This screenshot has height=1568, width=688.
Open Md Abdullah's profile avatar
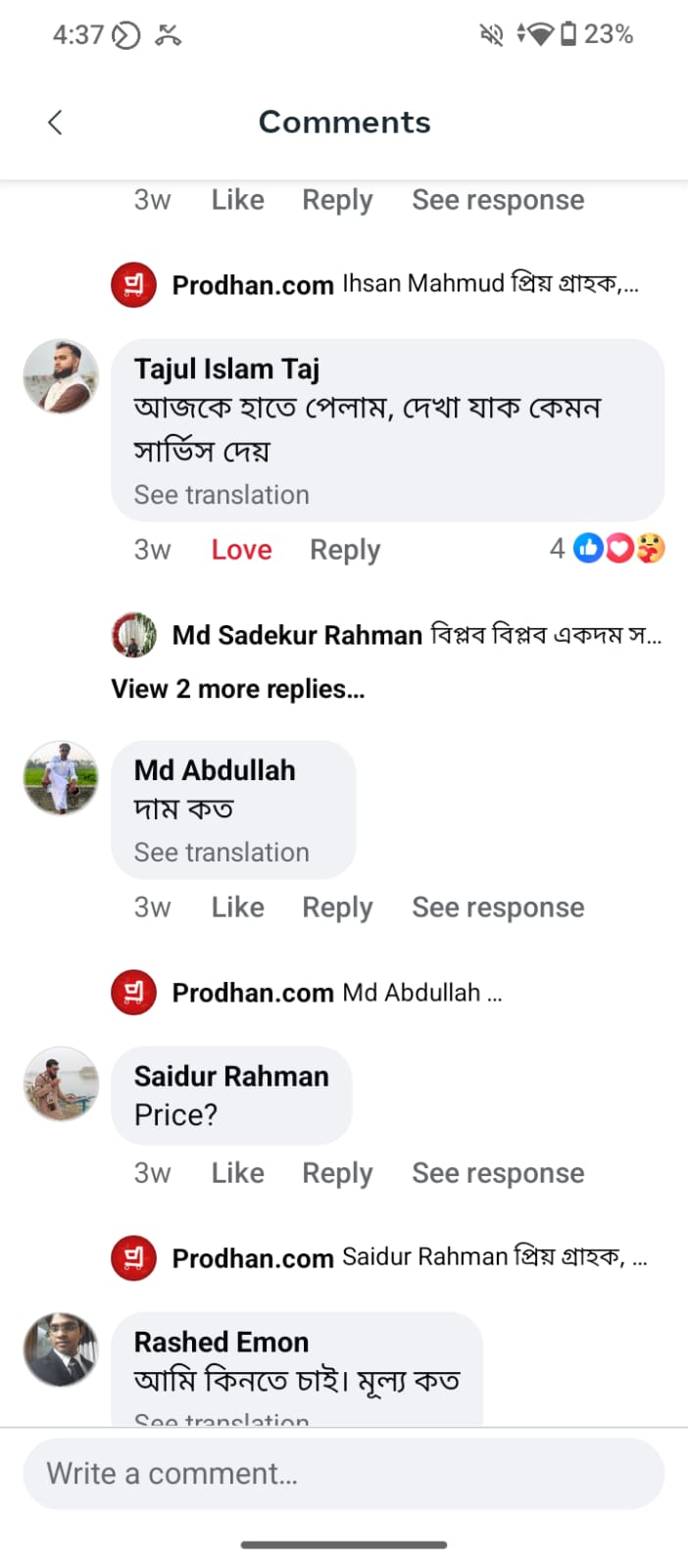[61, 778]
